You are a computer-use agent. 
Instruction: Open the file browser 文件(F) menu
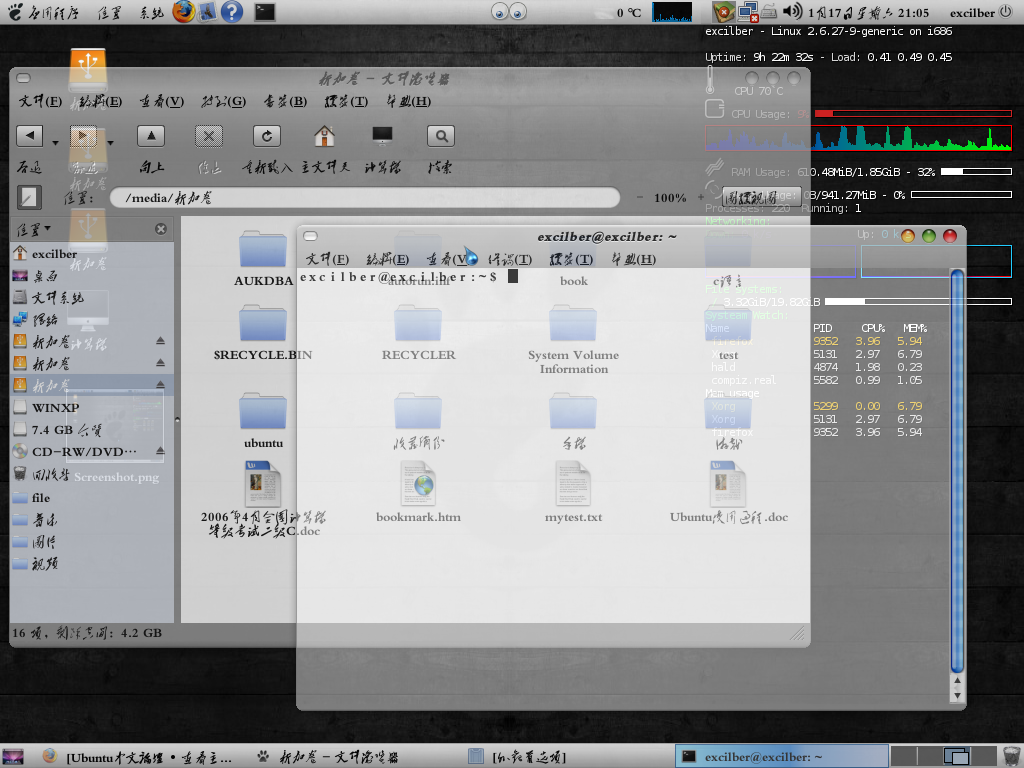40,101
